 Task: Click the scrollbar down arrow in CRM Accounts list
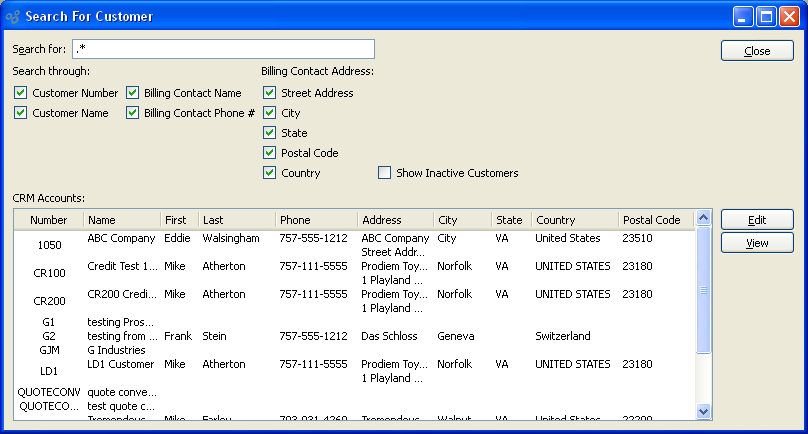pos(702,410)
